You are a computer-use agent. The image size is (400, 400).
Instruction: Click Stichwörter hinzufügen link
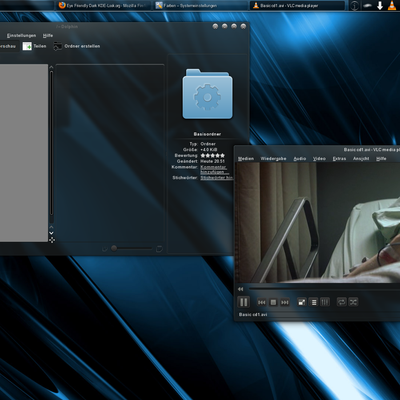tap(216, 178)
